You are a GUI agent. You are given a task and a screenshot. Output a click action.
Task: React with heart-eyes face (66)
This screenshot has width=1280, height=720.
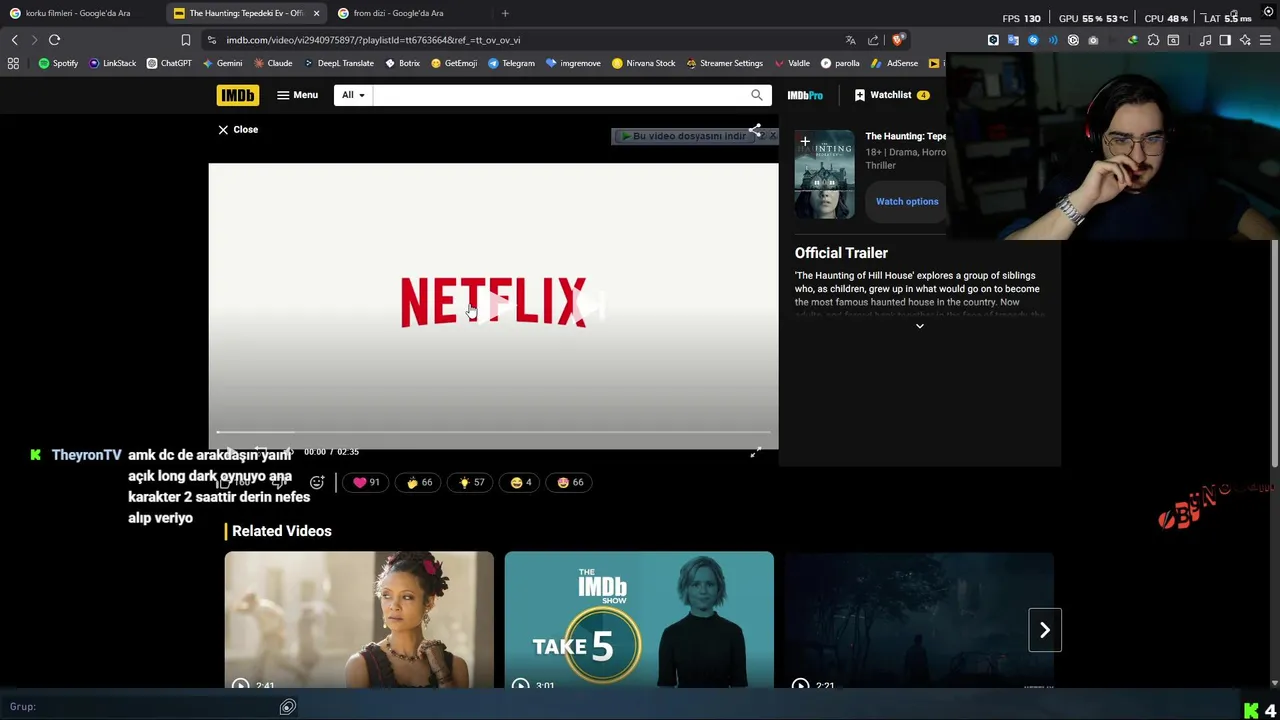(x=570, y=482)
